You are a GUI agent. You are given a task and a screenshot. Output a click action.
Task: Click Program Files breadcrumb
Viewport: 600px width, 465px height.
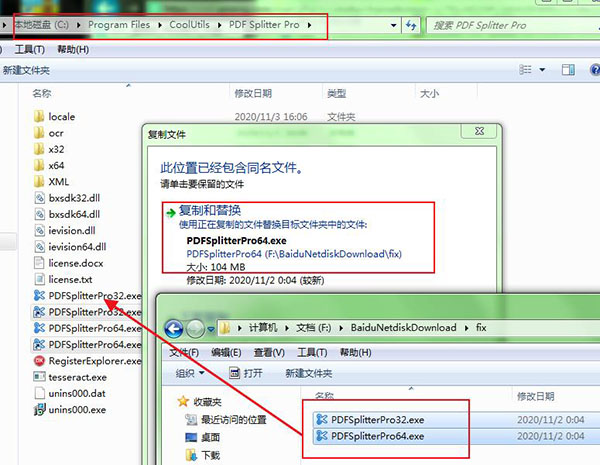(119, 25)
